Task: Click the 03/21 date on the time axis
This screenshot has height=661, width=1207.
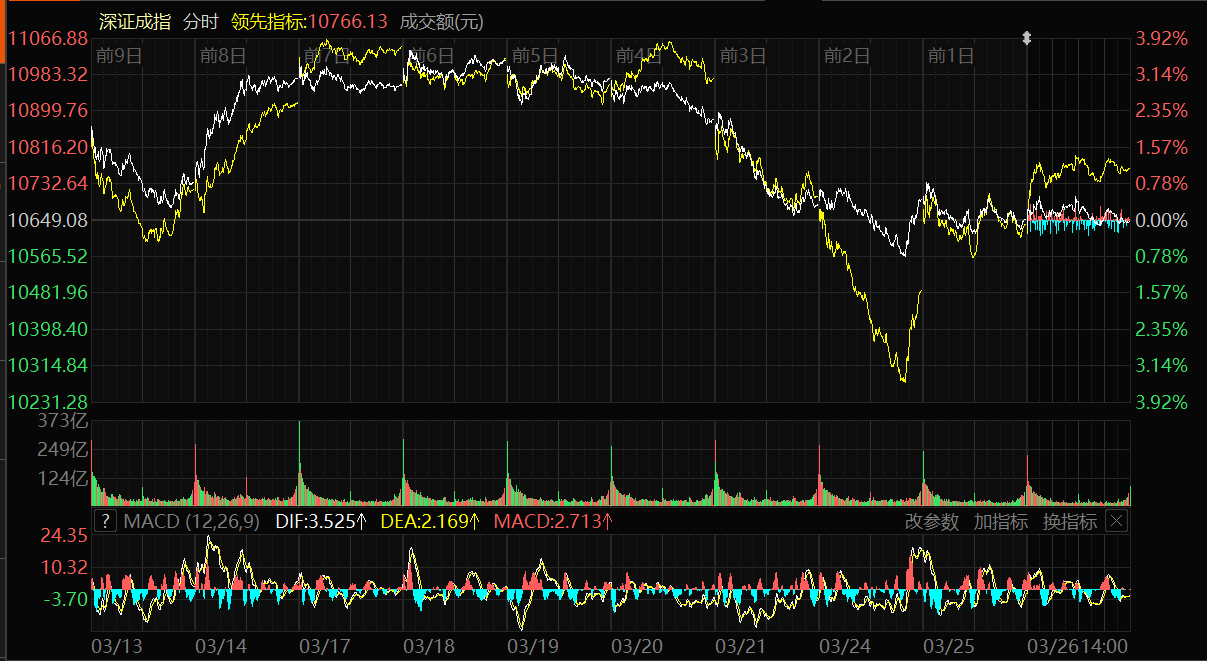Action: (741, 647)
